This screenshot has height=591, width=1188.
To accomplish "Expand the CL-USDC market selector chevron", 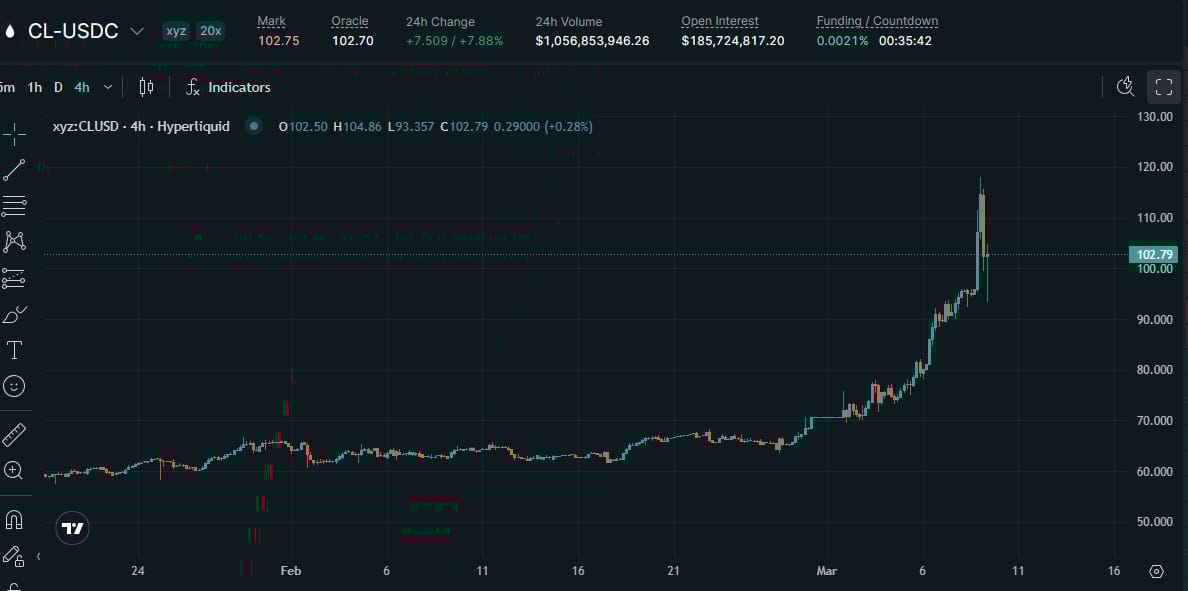I will click(x=137, y=31).
